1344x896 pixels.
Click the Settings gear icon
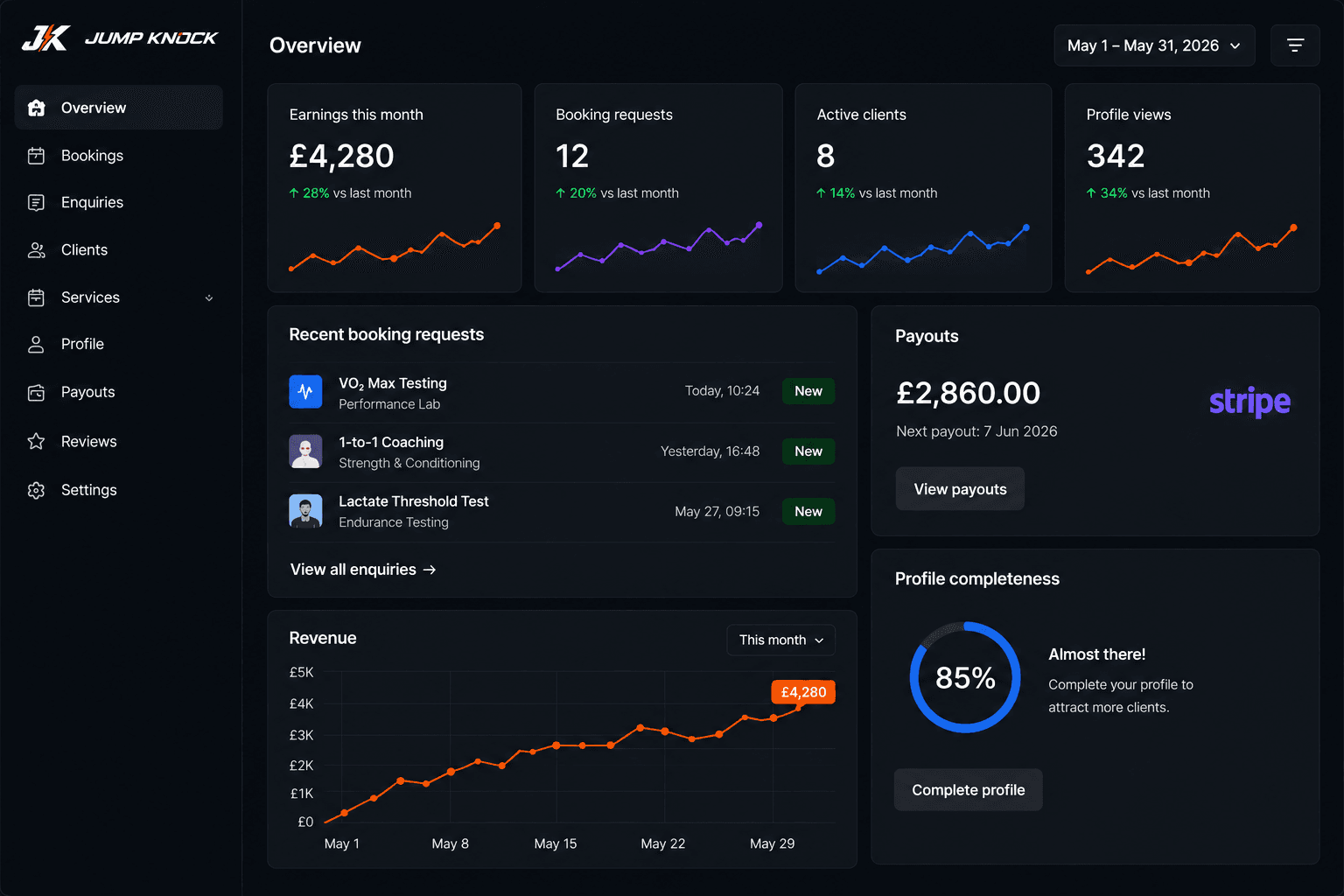click(x=36, y=490)
